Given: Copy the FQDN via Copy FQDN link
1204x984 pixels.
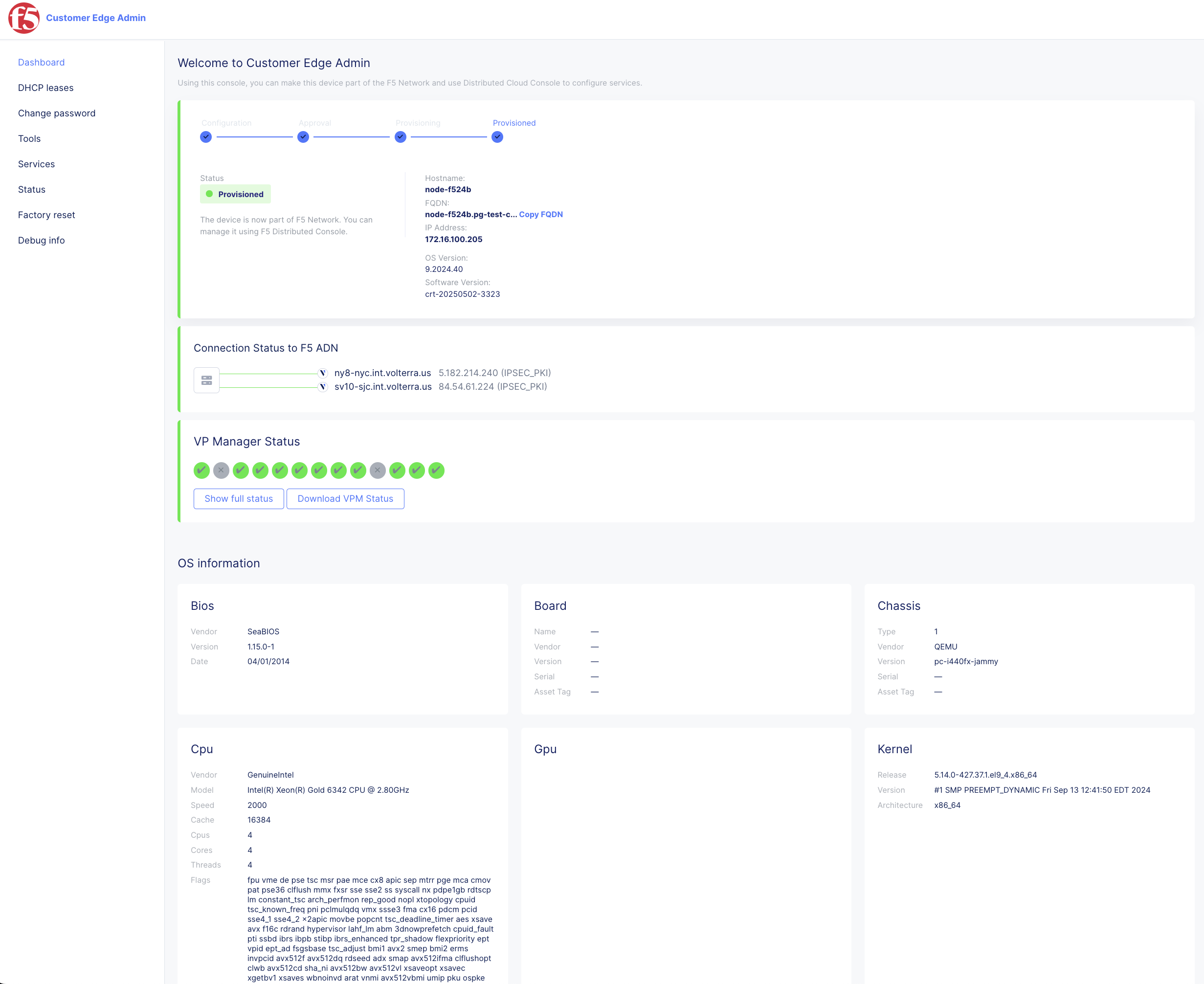Looking at the screenshot, I should [541, 215].
